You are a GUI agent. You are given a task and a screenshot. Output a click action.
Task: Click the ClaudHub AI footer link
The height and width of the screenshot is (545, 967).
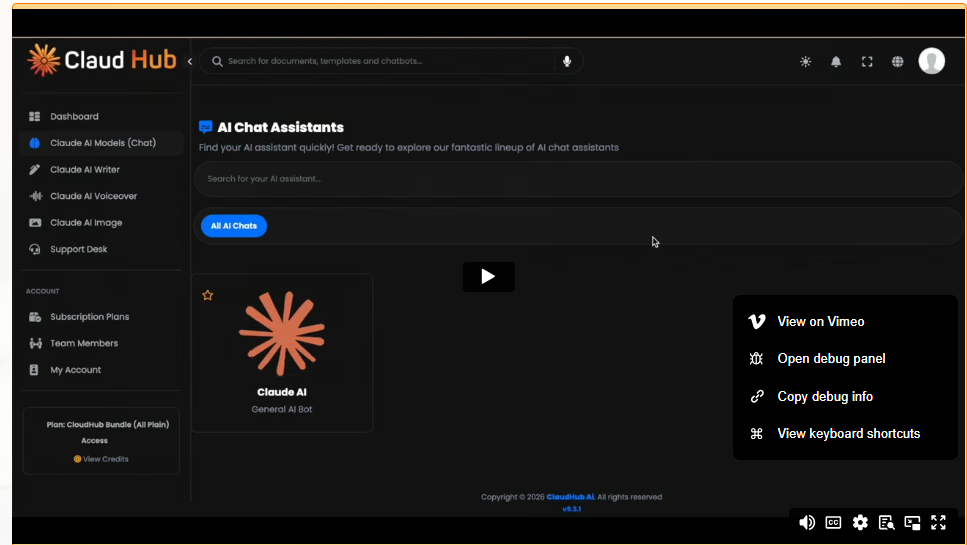click(570, 497)
